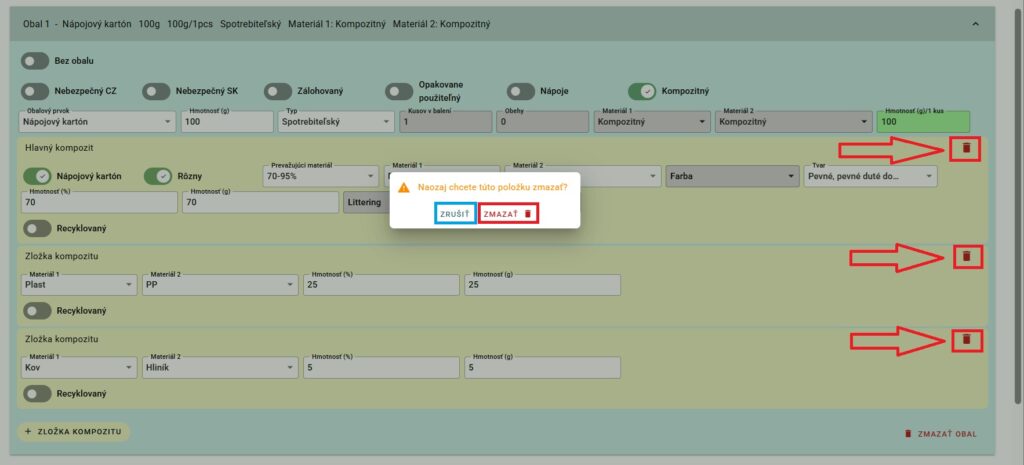Click trash icon for Kov Hliník component
Viewport: 1024px width, 465px height.
click(x=966, y=340)
